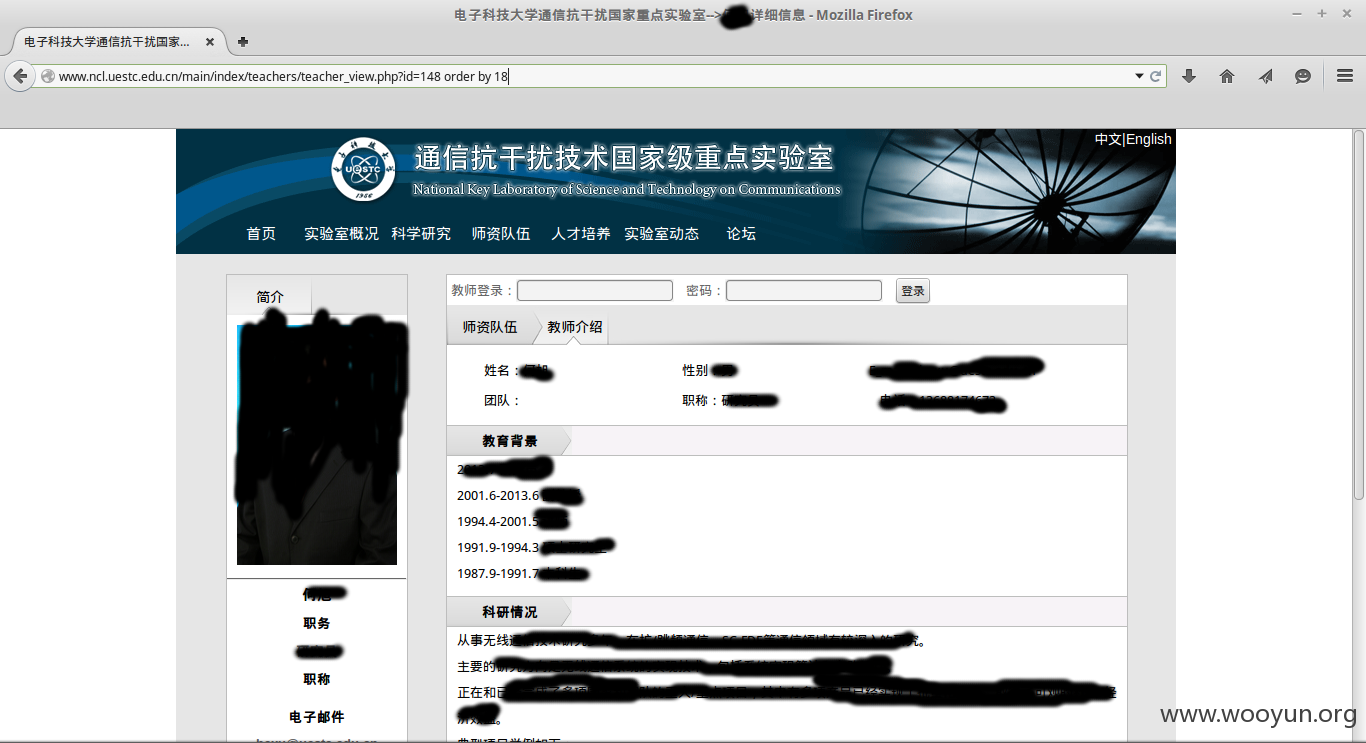The width and height of the screenshot is (1366, 743).
Task: Close the current browser tab
Action: pos(210,42)
